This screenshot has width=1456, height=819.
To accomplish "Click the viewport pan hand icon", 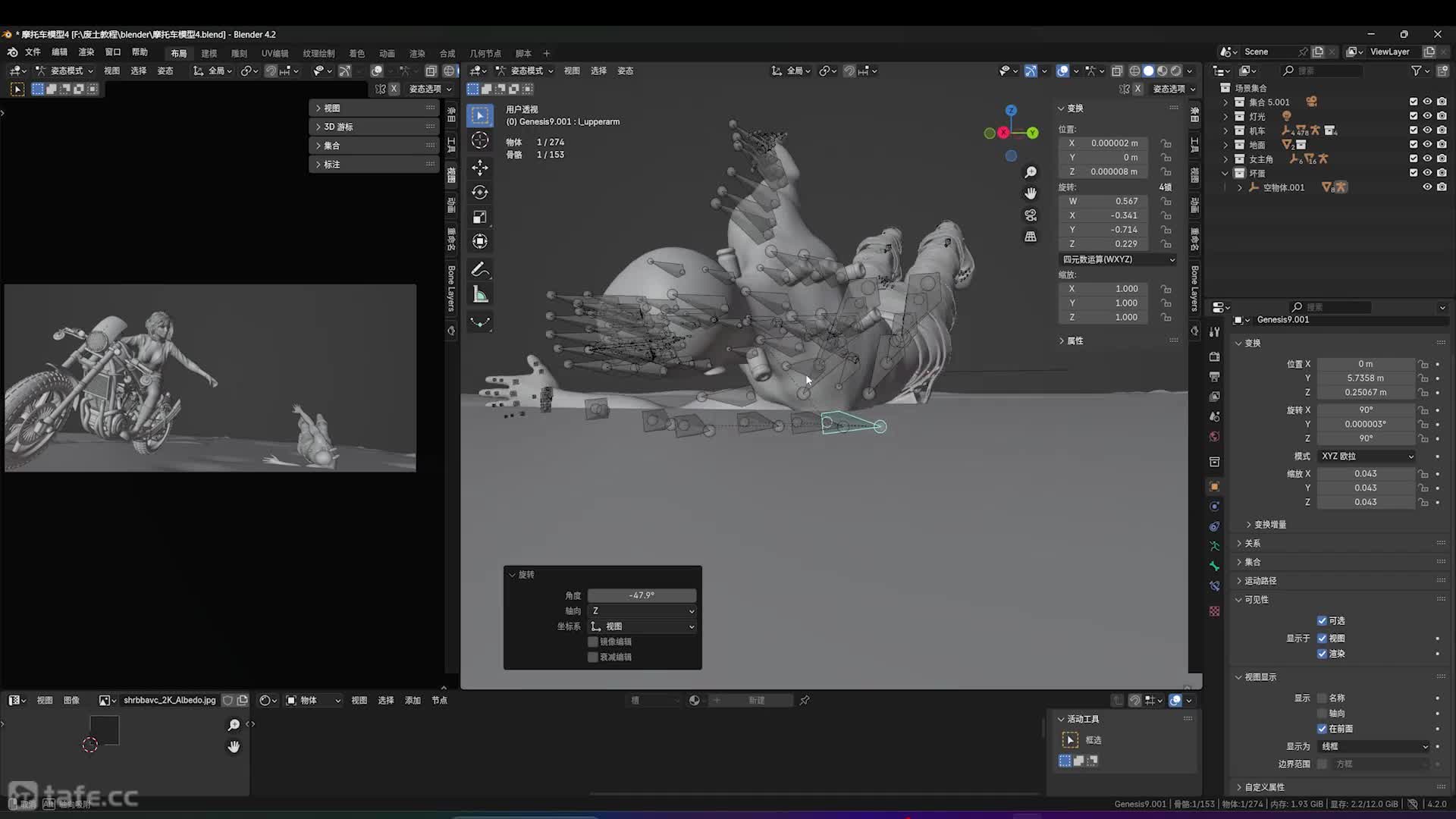I will (1031, 193).
